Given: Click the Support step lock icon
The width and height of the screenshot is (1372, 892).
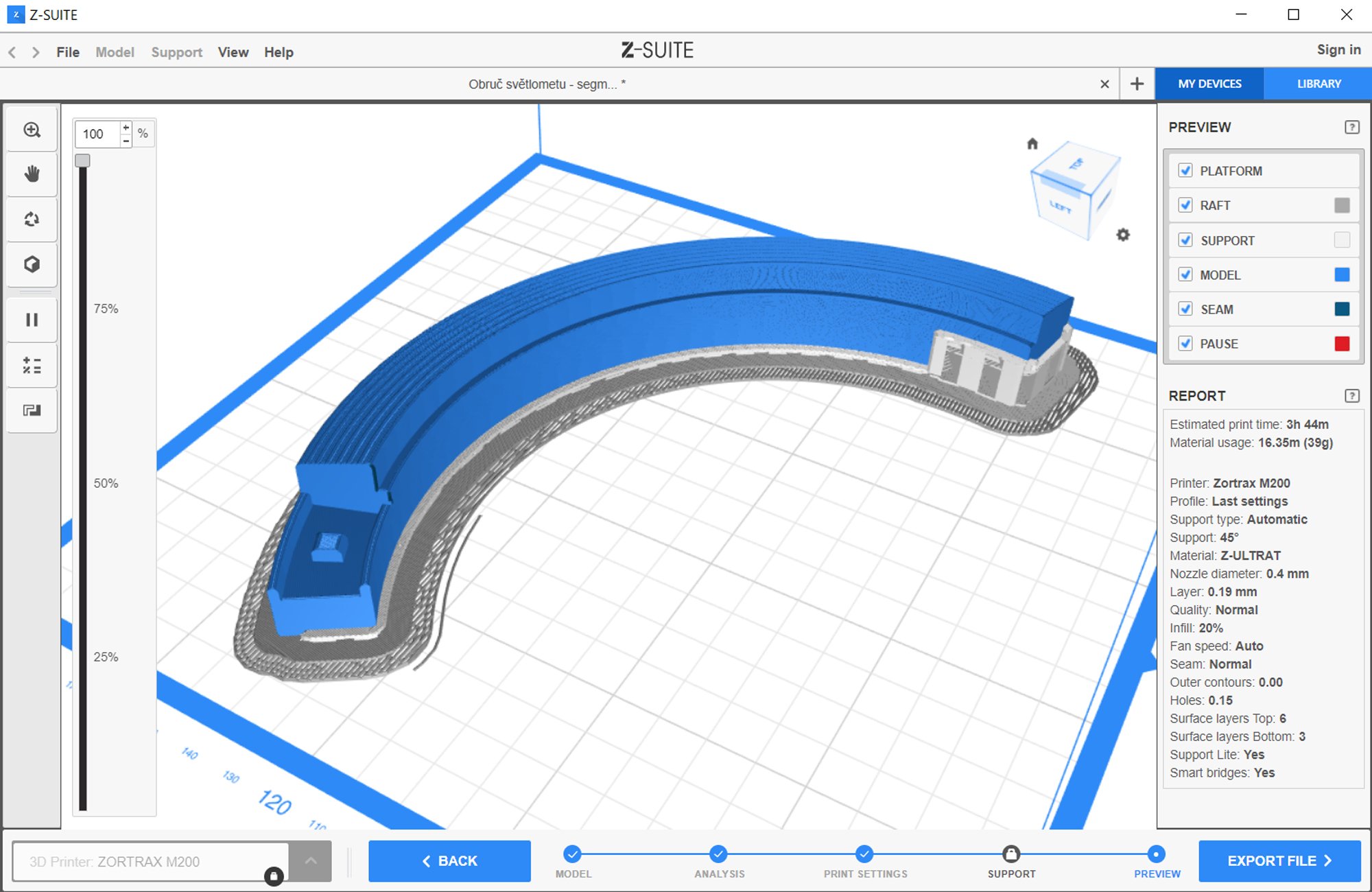Looking at the screenshot, I should coord(1011,854).
